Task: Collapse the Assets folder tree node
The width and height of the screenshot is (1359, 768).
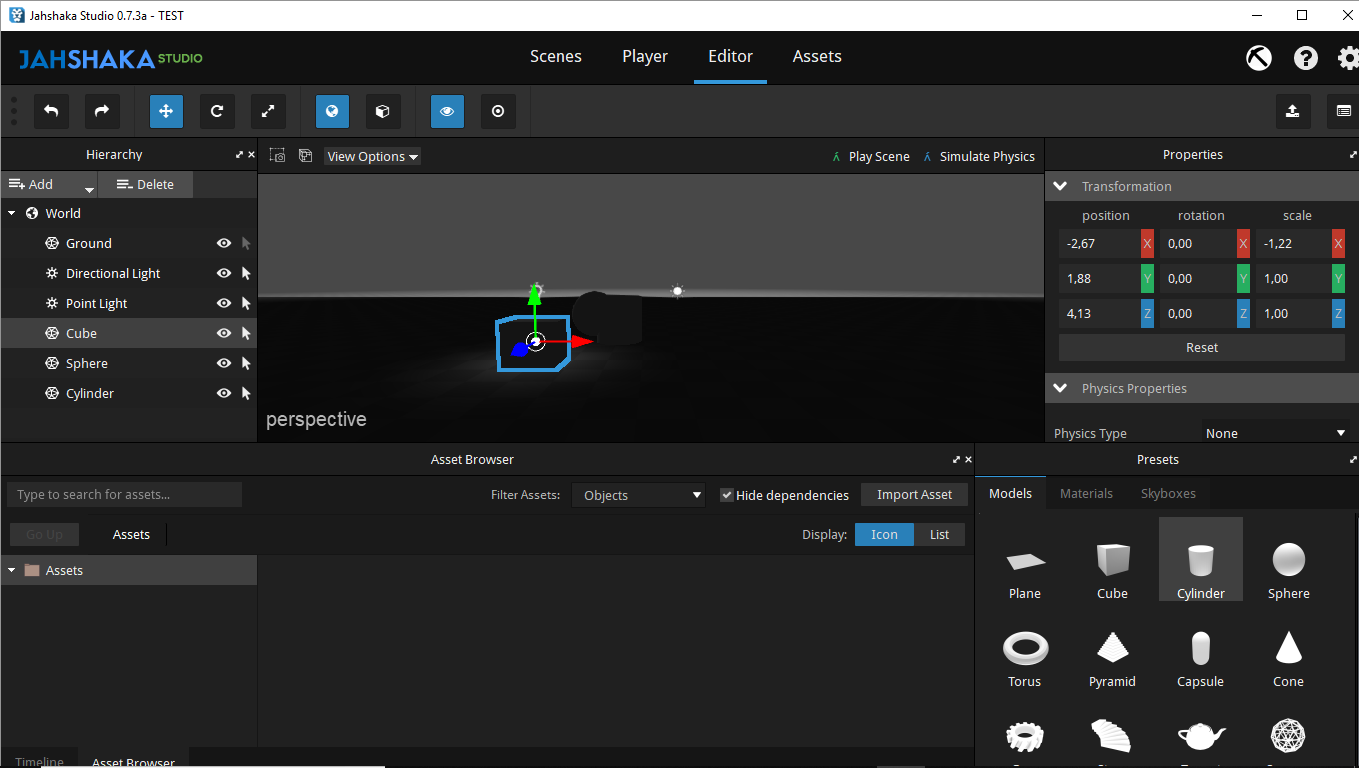Action: tap(12, 570)
